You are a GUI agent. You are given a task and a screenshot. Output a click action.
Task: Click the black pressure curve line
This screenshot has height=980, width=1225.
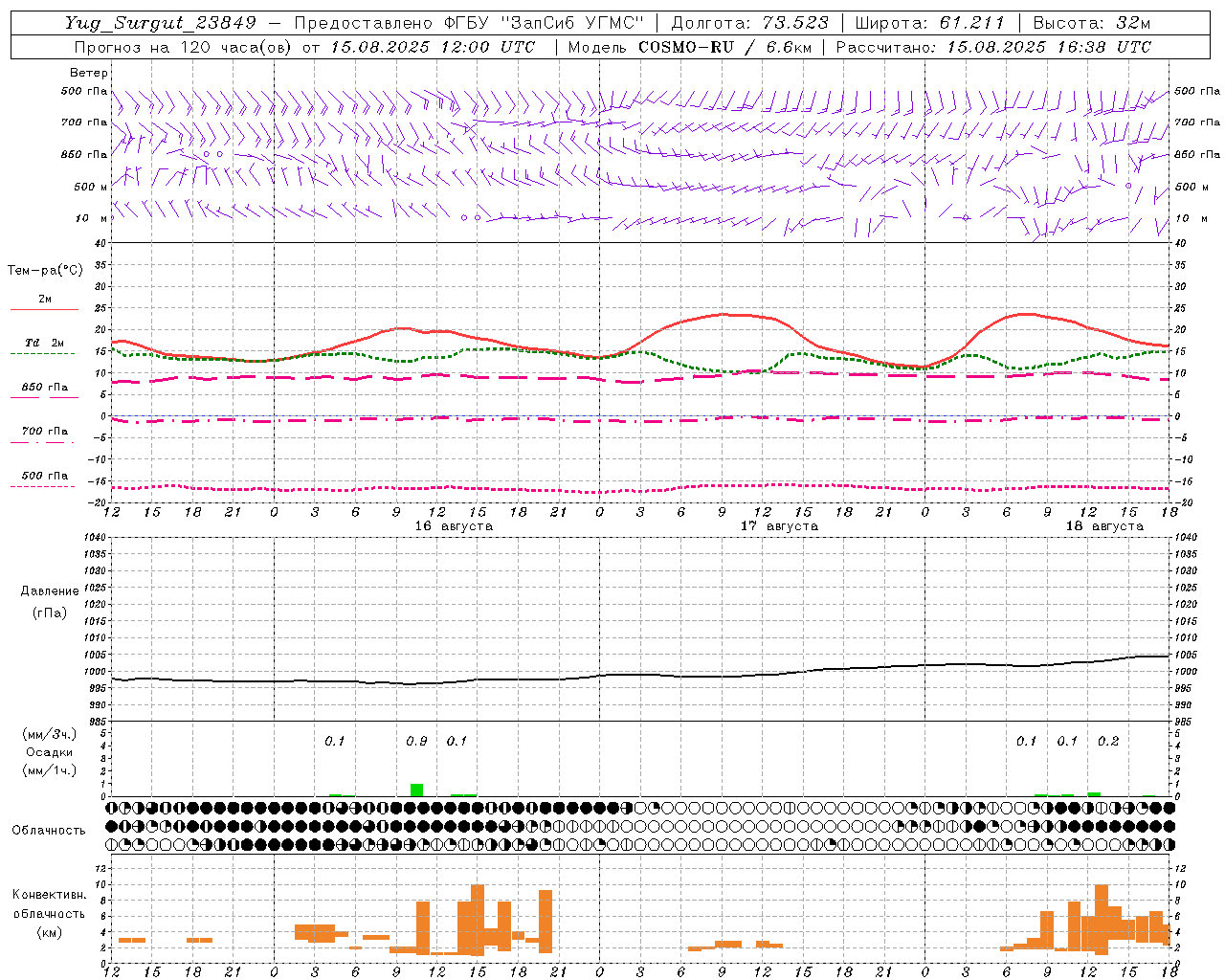point(640,675)
